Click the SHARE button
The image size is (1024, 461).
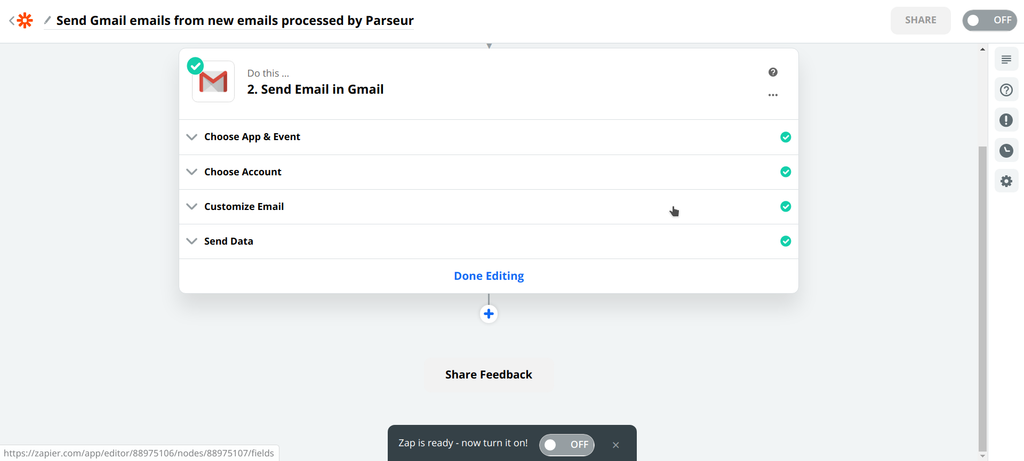[921, 20]
